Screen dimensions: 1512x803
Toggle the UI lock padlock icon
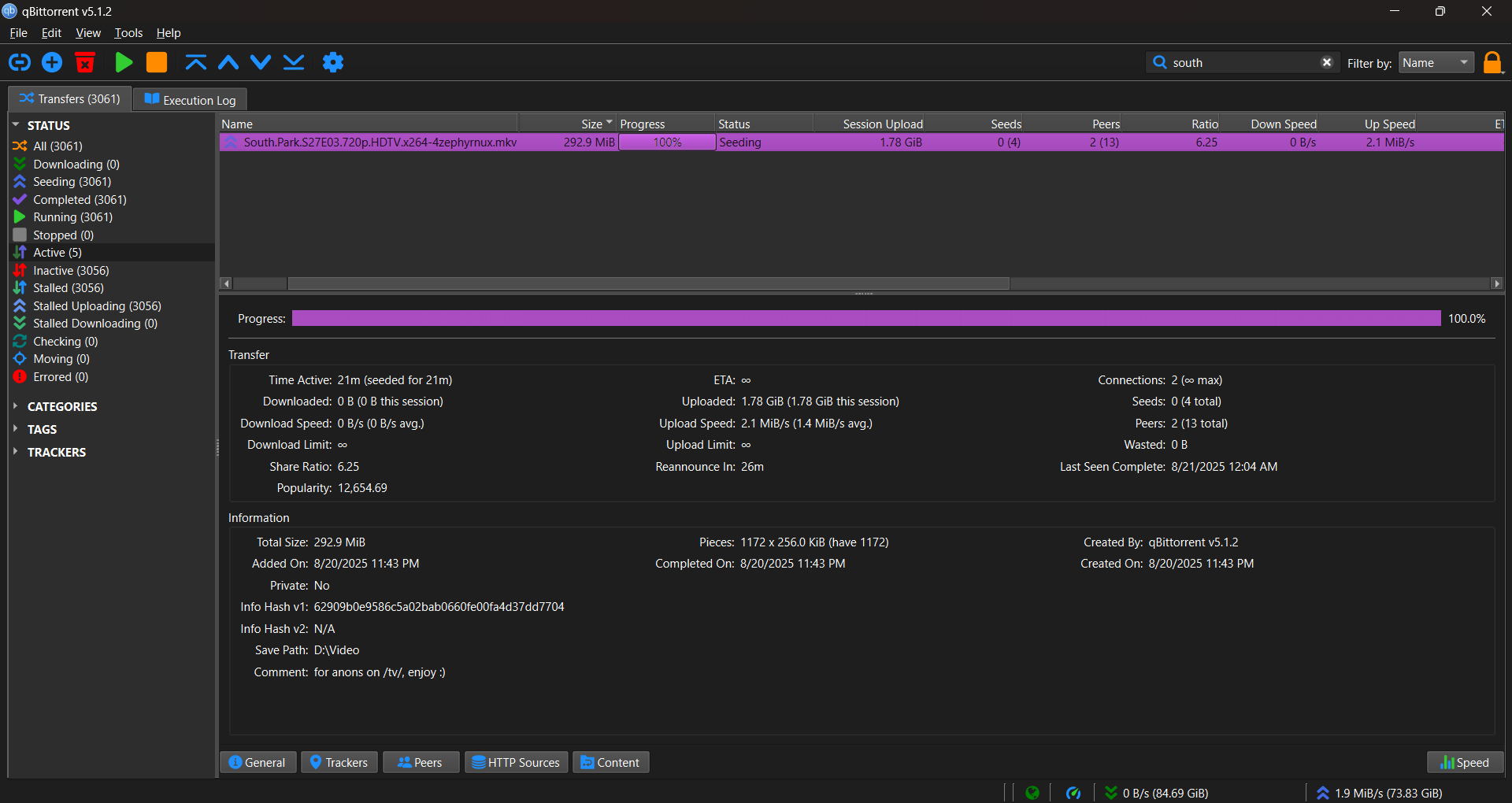1492,62
